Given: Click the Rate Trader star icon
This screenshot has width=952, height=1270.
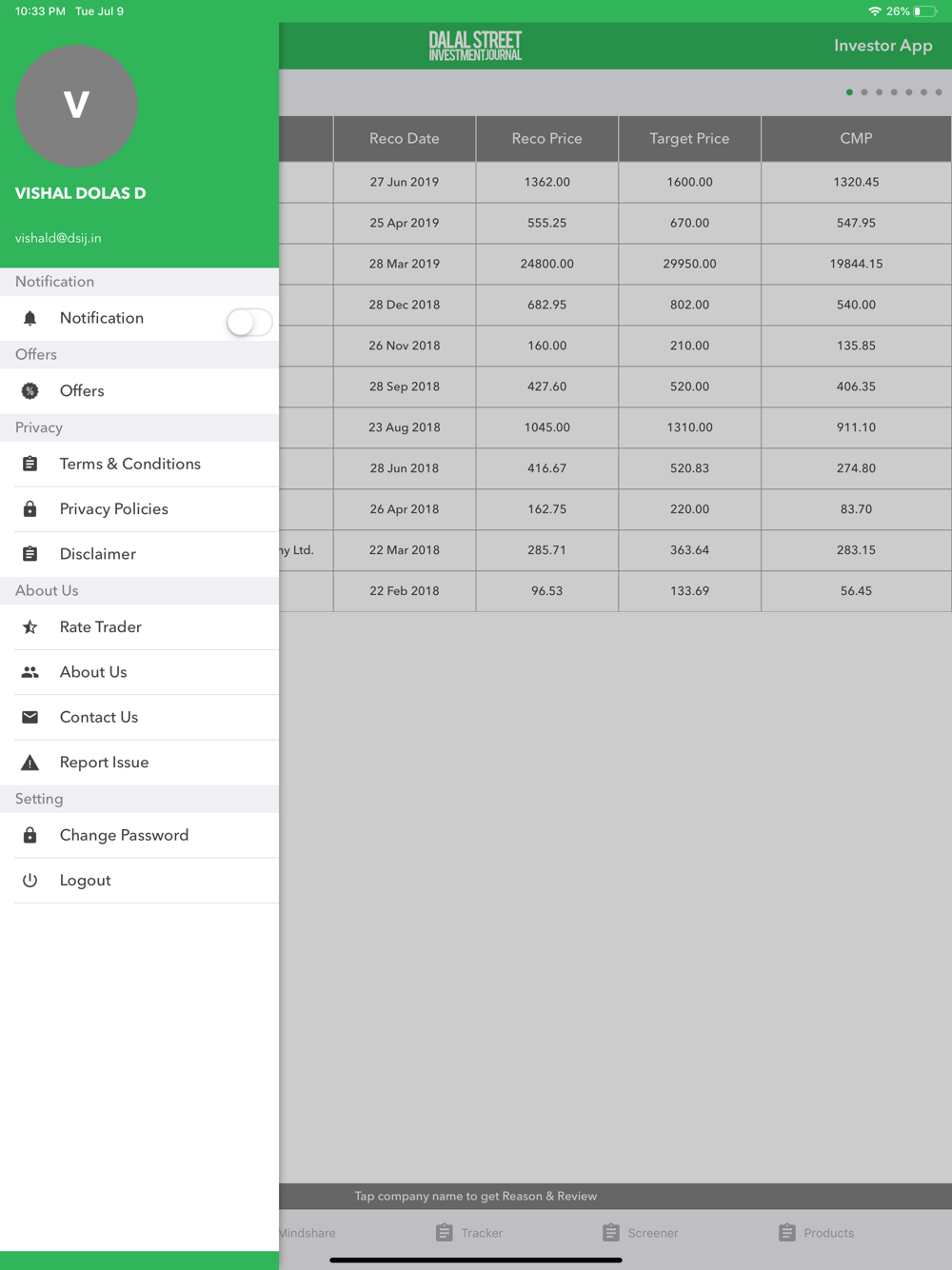Looking at the screenshot, I should pos(30,627).
